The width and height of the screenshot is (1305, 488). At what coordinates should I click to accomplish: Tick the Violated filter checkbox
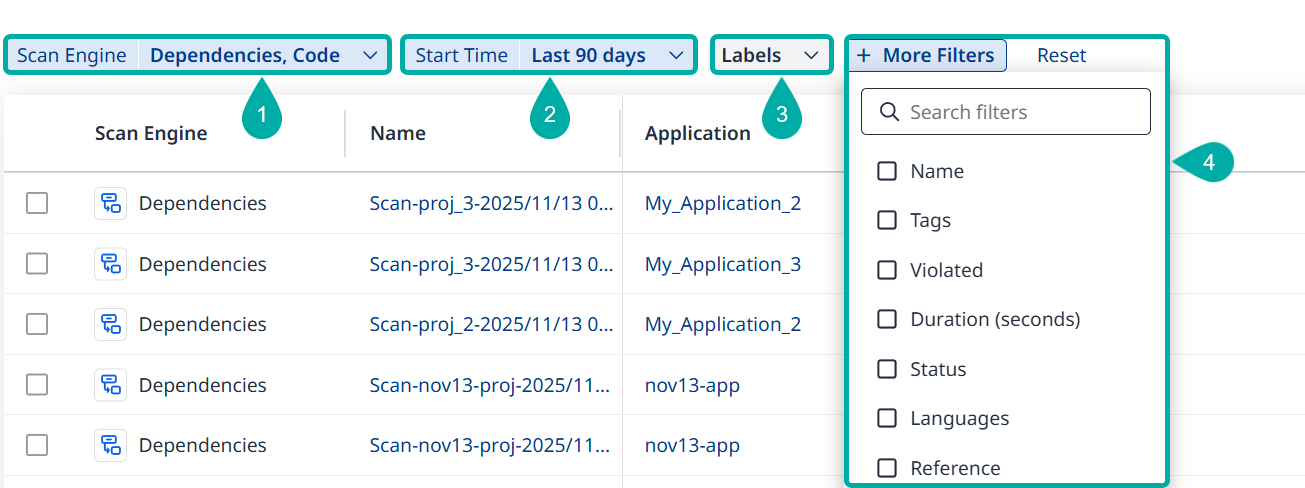coord(887,270)
